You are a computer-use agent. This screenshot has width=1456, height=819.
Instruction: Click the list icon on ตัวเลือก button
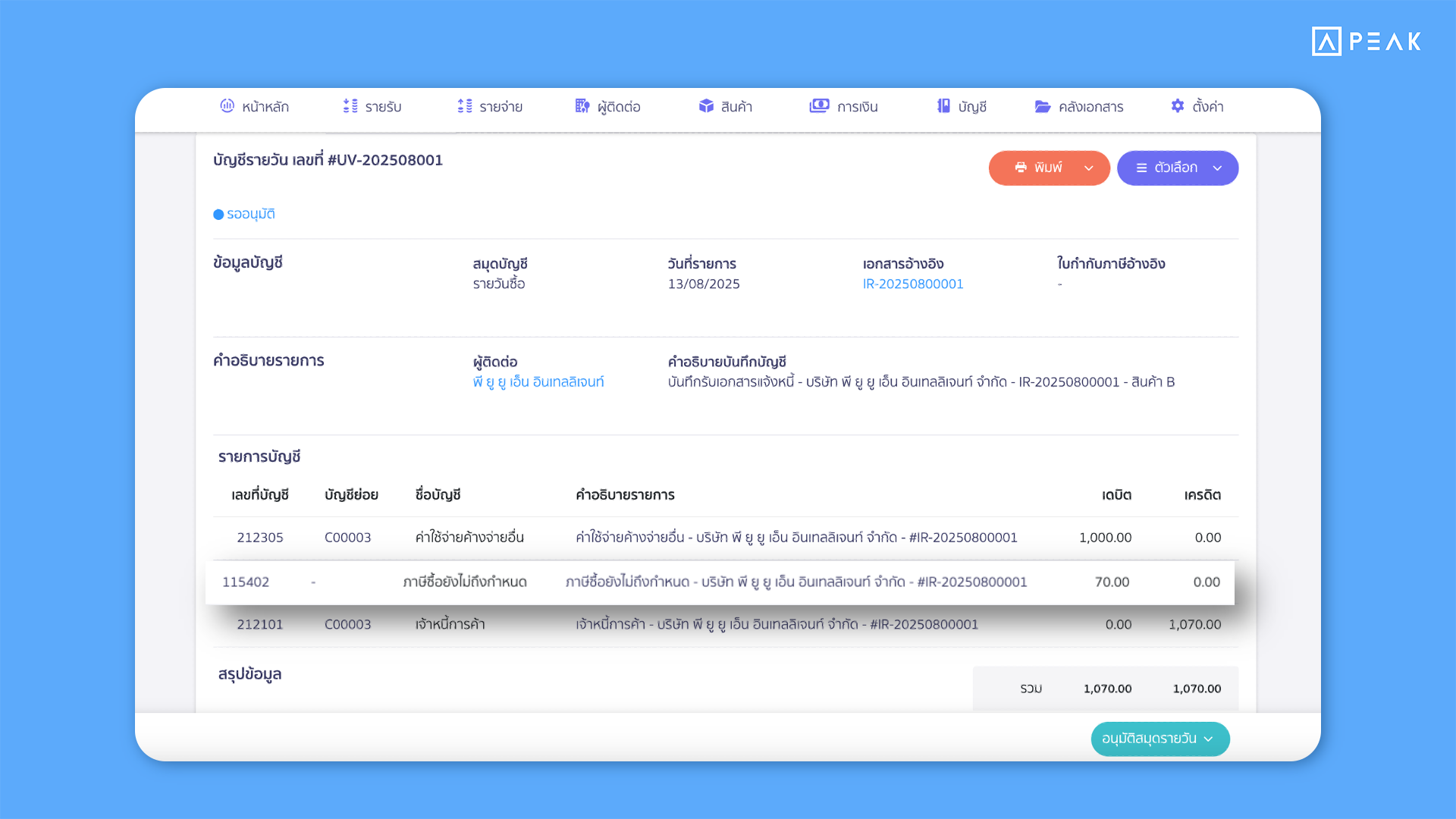coord(1141,168)
